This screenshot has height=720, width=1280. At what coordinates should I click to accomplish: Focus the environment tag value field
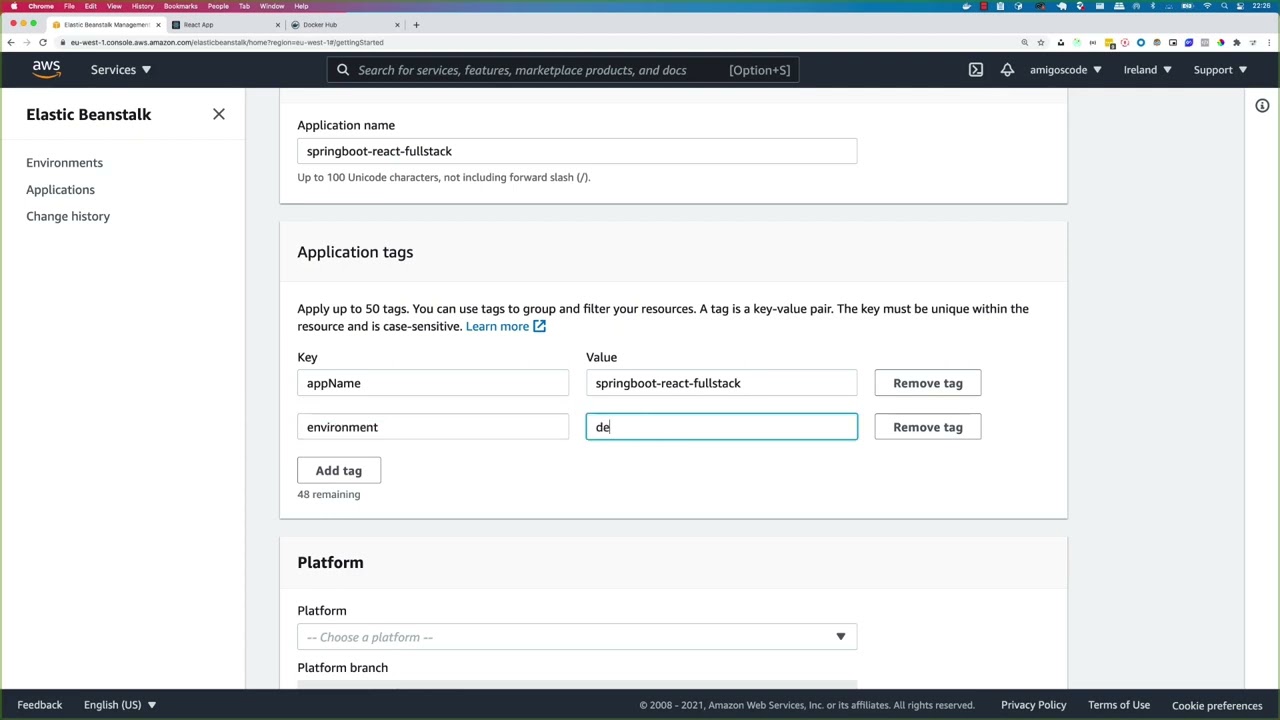(x=721, y=427)
